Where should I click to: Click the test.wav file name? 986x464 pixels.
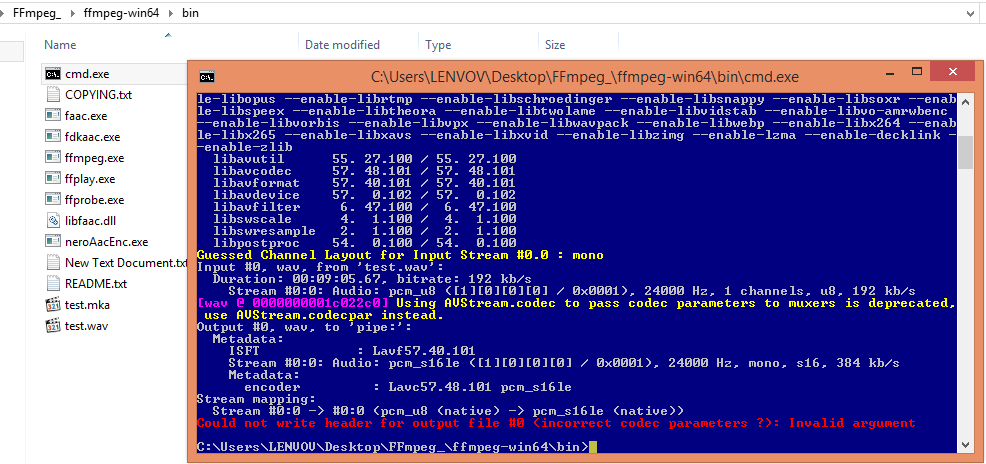click(86, 326)
